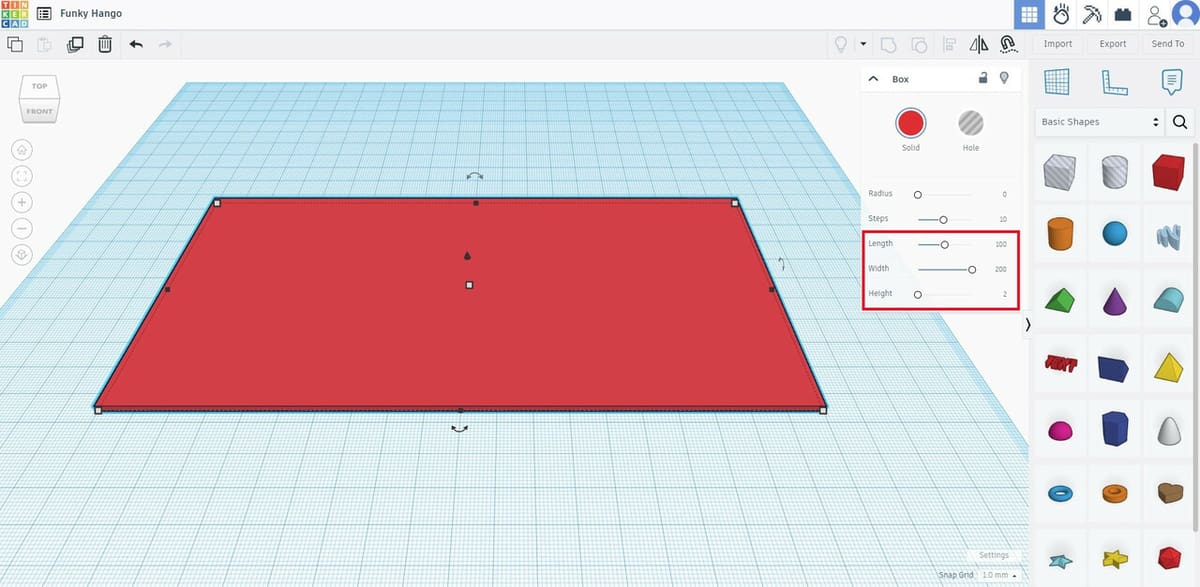This screenshot has width=1200, height=587.
Task: Toggle the Box lock editing padlock
Action: [x=983, y=78]
